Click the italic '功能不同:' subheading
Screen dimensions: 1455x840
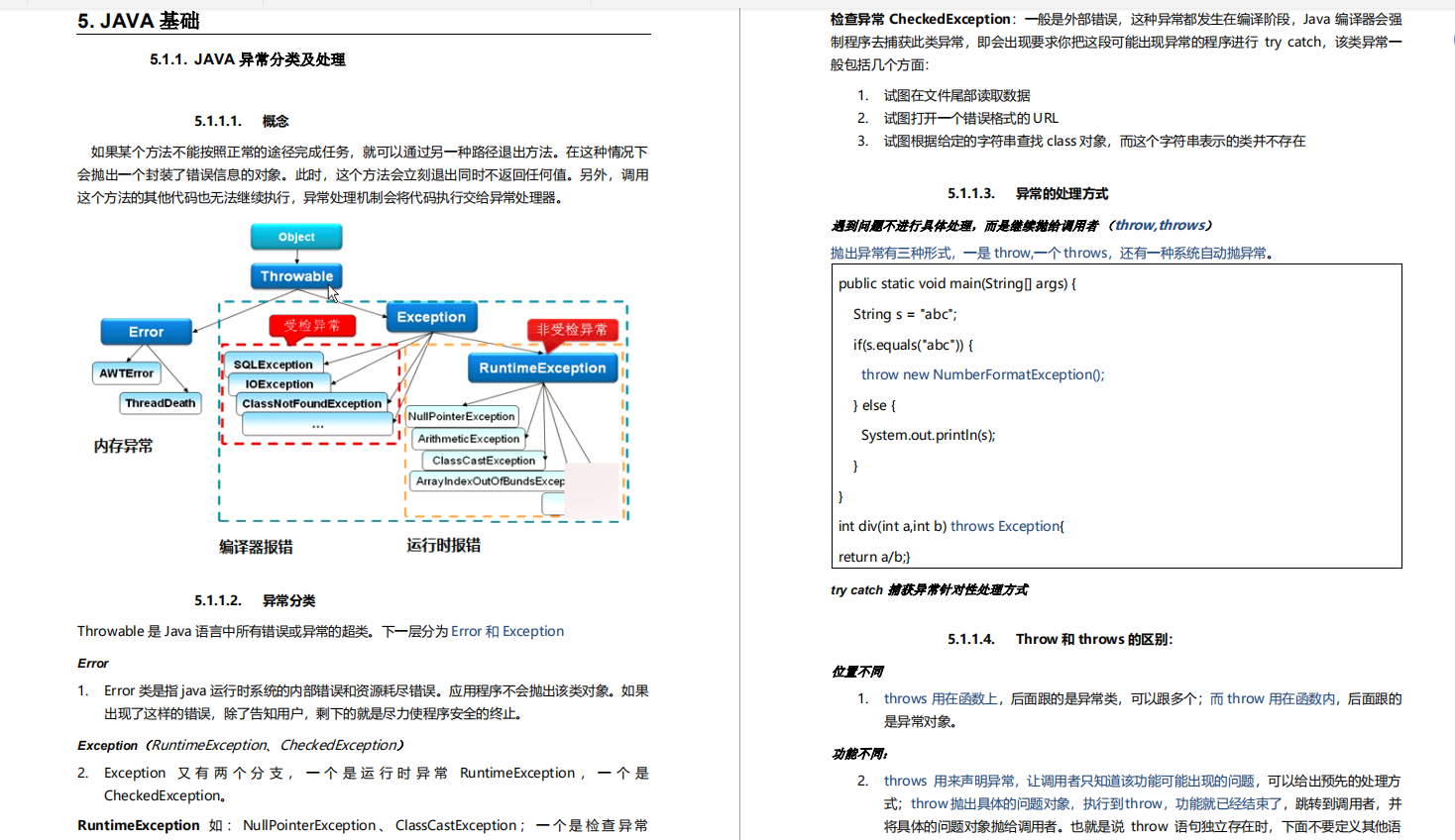pos(860,754)
